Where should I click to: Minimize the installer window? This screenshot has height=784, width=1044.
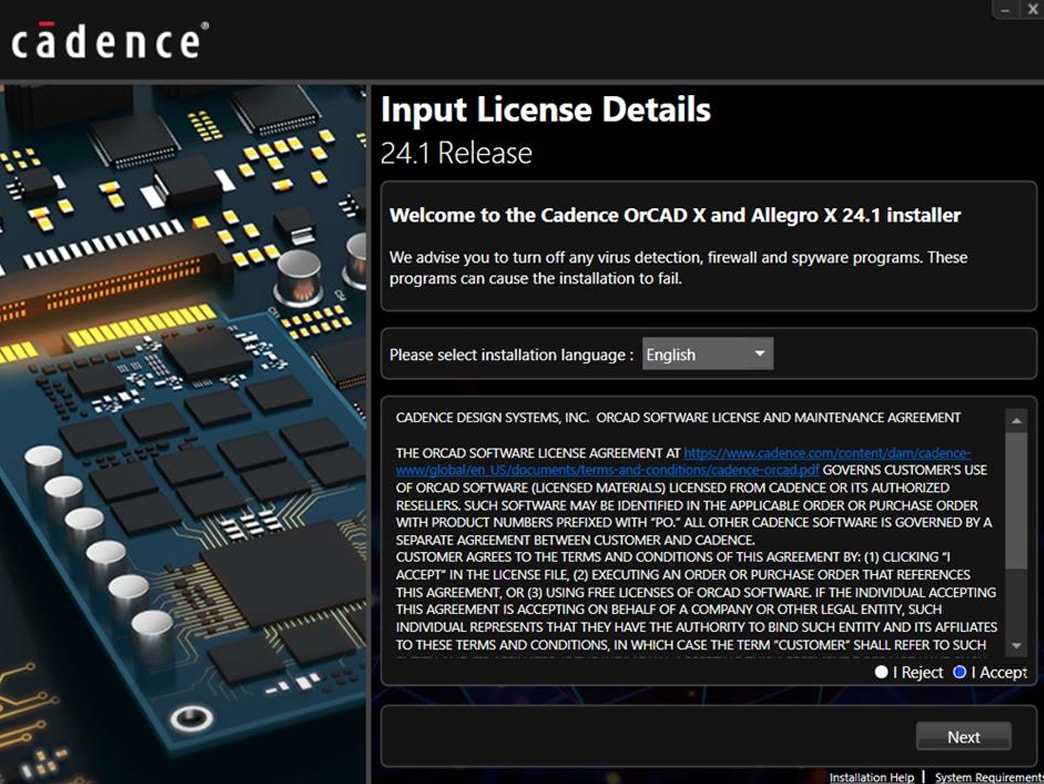coord(1005,10)
